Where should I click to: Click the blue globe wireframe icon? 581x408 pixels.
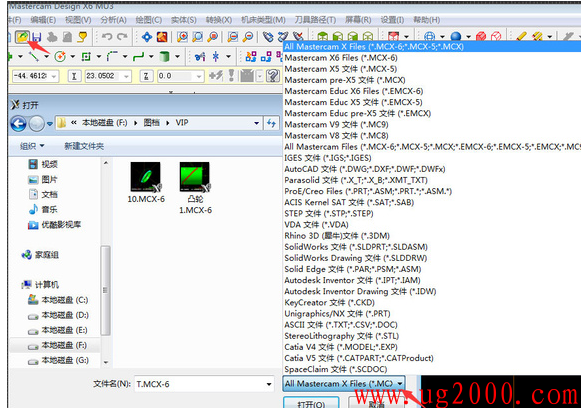coord(429,36)
